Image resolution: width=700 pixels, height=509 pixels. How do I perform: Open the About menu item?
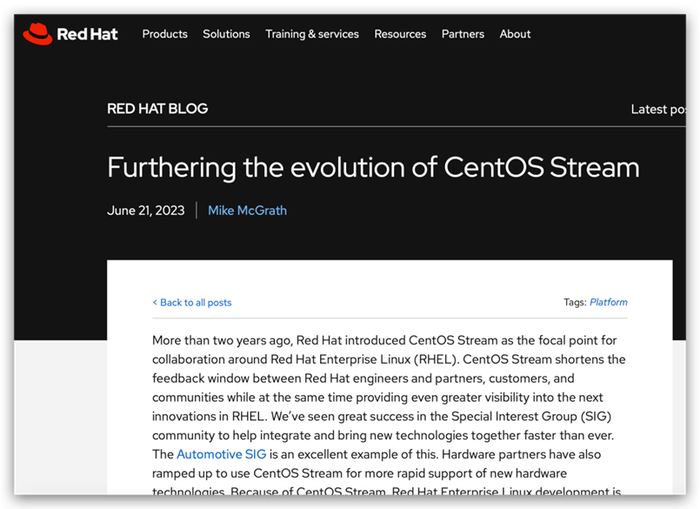point(515,34)
